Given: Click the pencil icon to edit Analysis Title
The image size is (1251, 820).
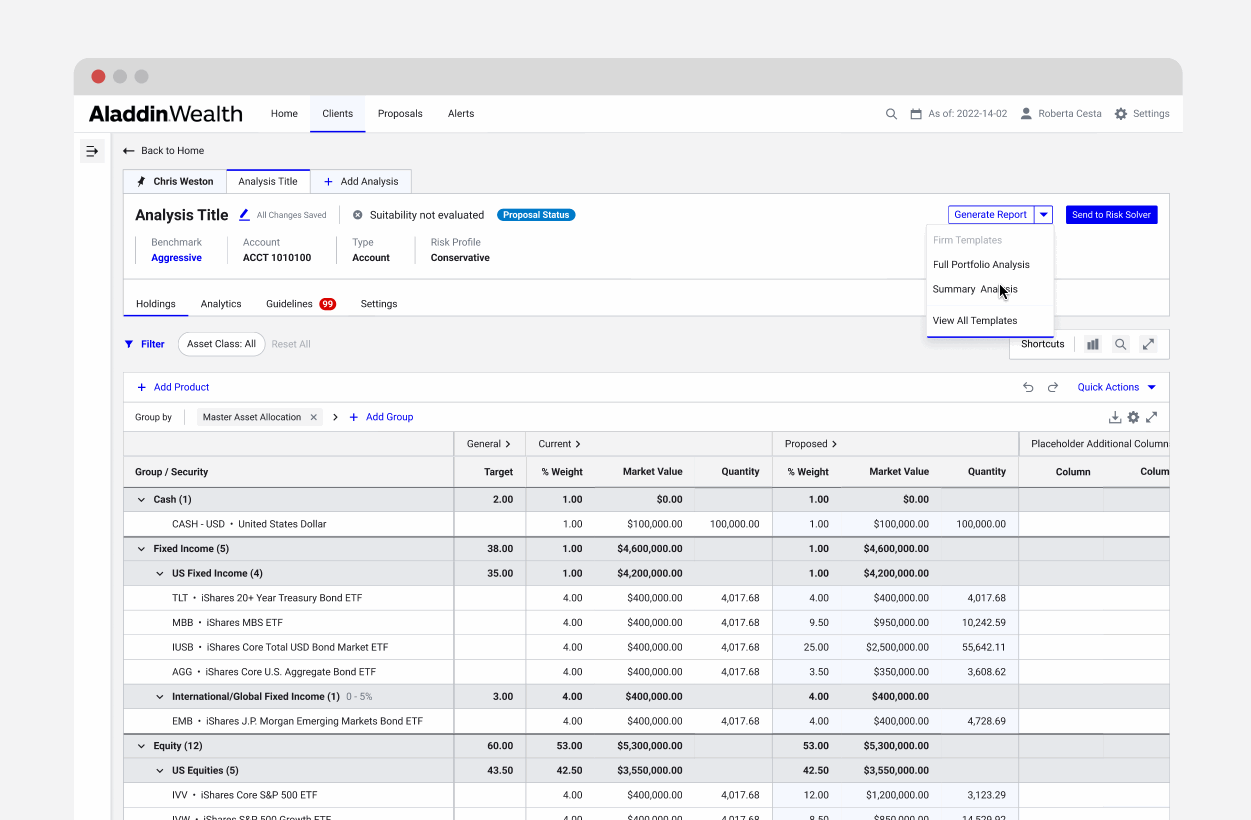Looking at the screenshot, I should pyautogui.click(x=244, y=215).
